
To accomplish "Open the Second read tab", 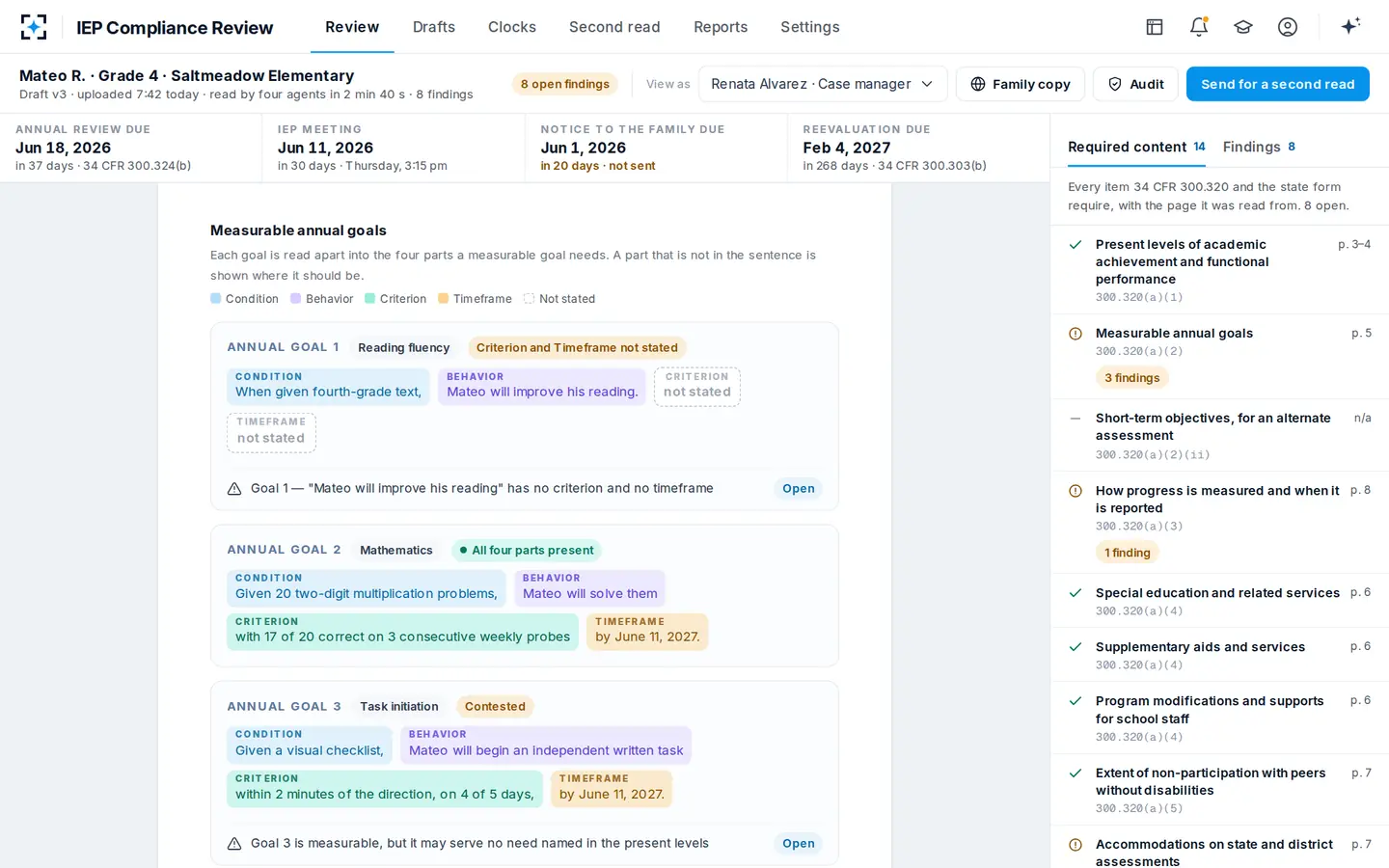I will tap(614, 27).
